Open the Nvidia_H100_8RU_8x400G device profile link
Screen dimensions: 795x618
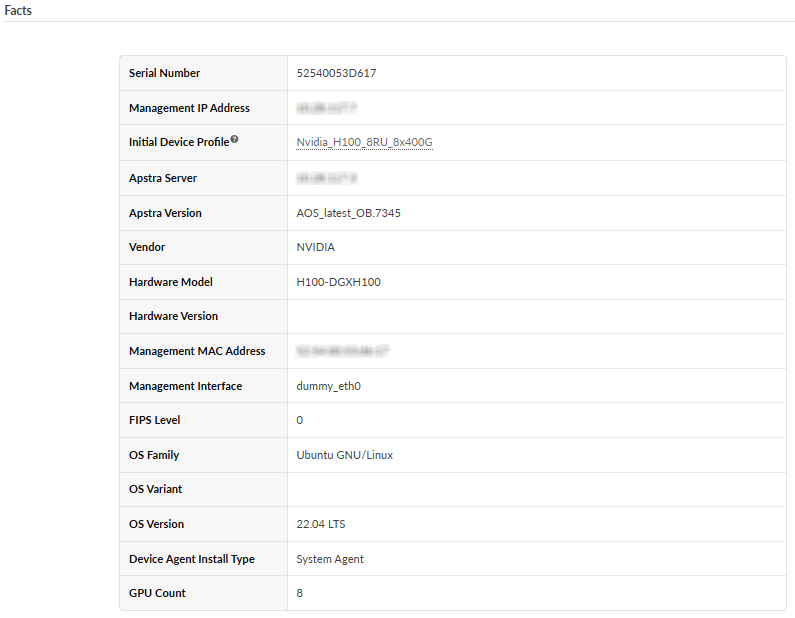pos(364,143)
